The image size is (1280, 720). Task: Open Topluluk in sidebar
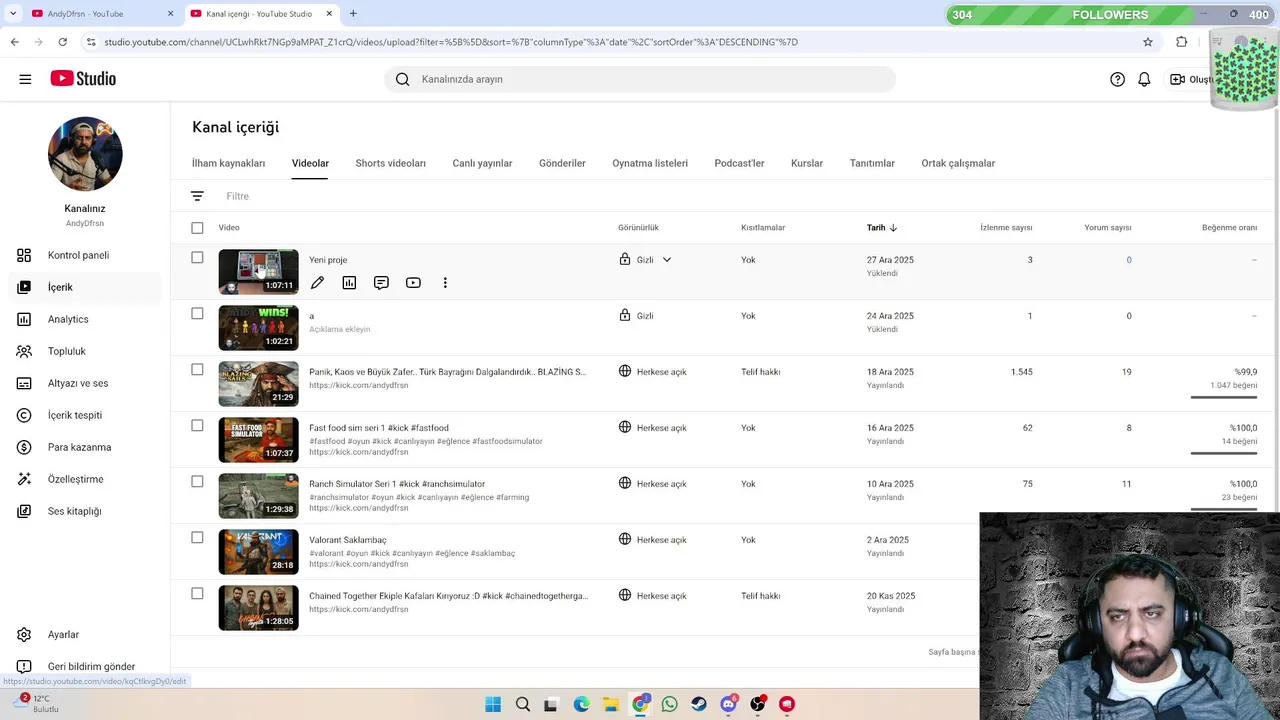coord(85,351)
